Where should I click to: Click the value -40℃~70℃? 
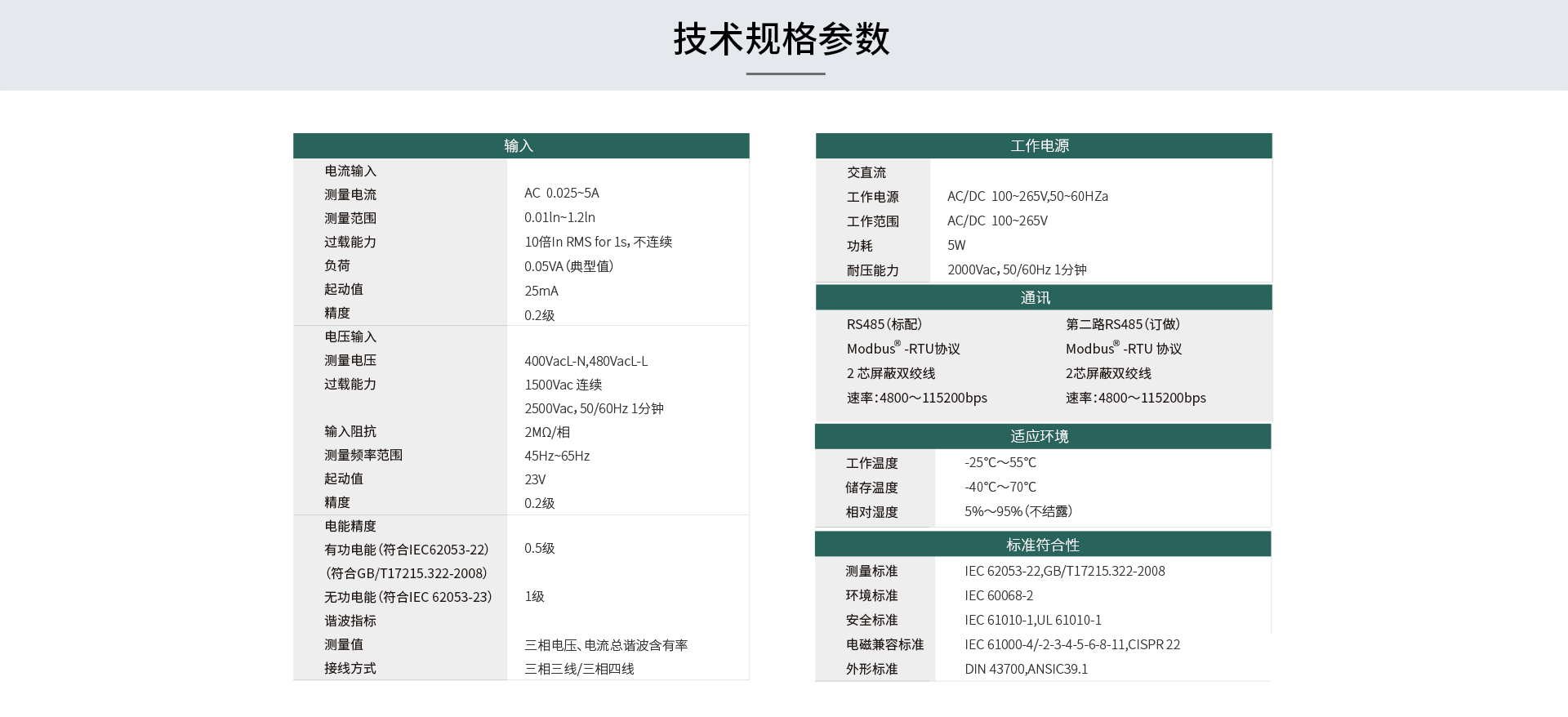pyautogui.click(x=1000, y=487)
